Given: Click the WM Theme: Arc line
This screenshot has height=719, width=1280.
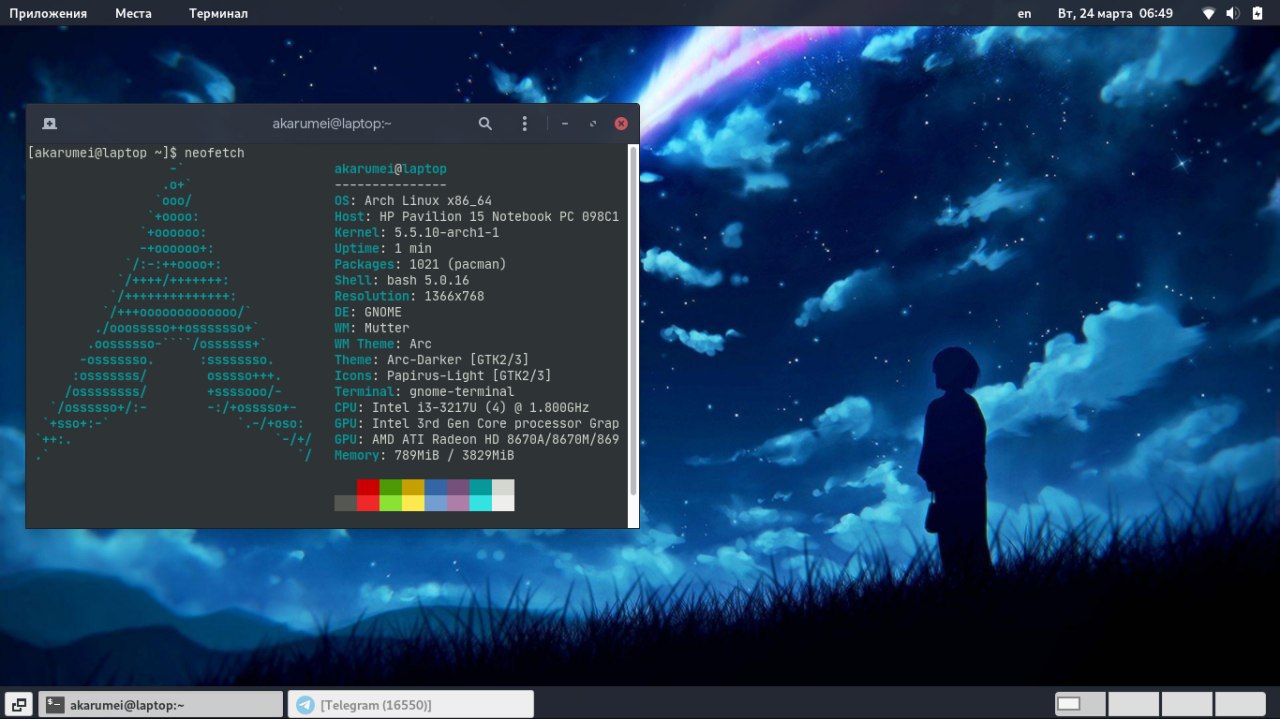Looking at the screenshot, I should pos(383,345).
